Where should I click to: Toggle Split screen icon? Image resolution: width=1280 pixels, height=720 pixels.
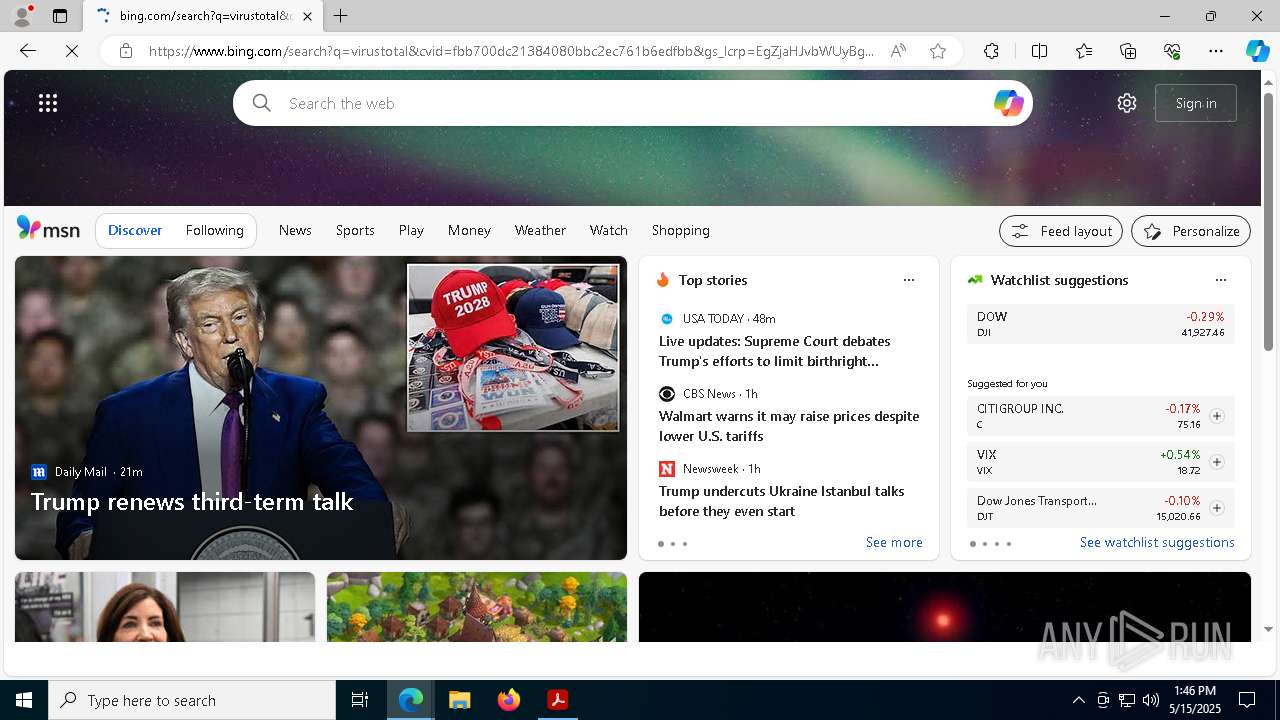1039,51
